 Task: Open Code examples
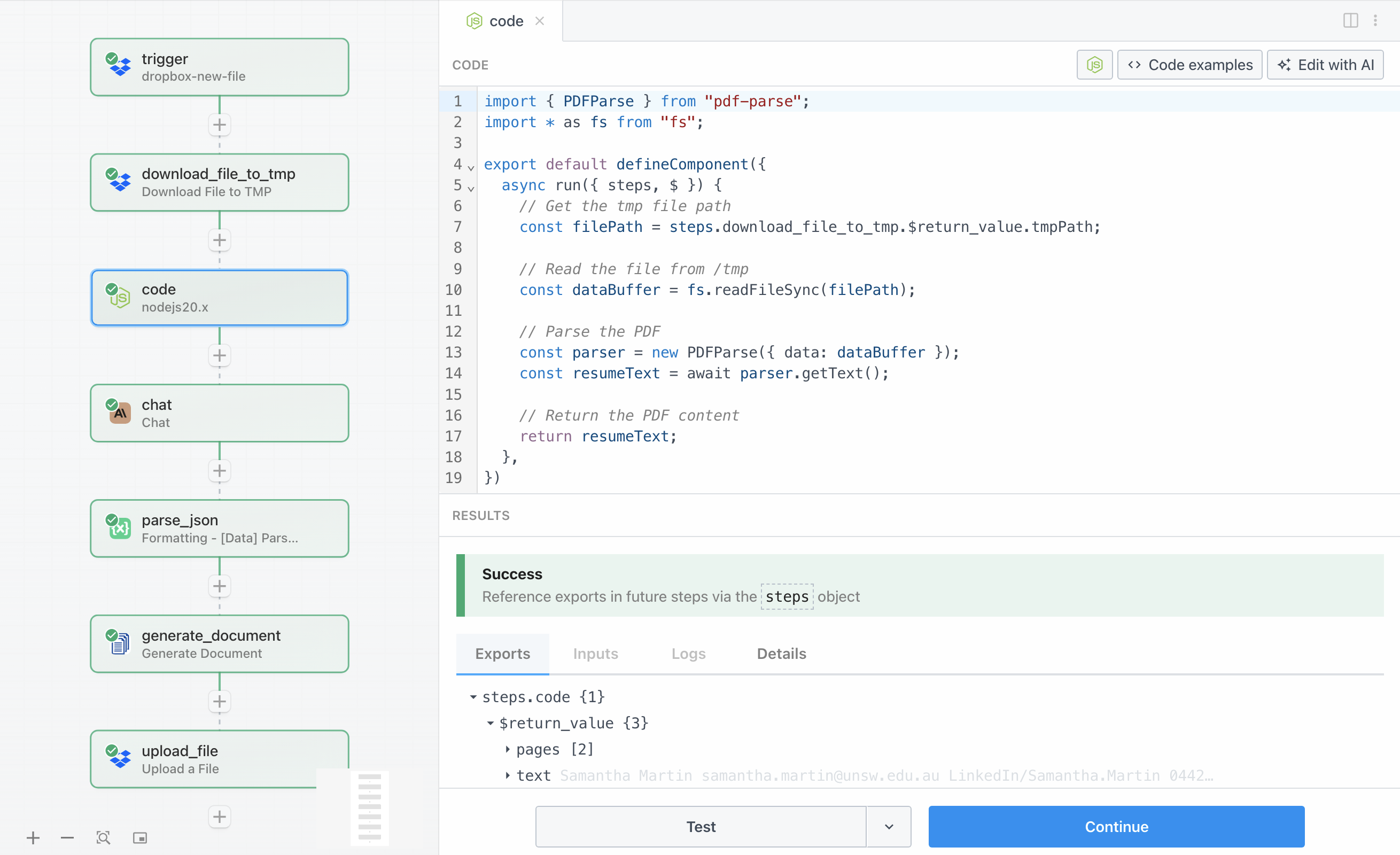[x=1190, y=64]
